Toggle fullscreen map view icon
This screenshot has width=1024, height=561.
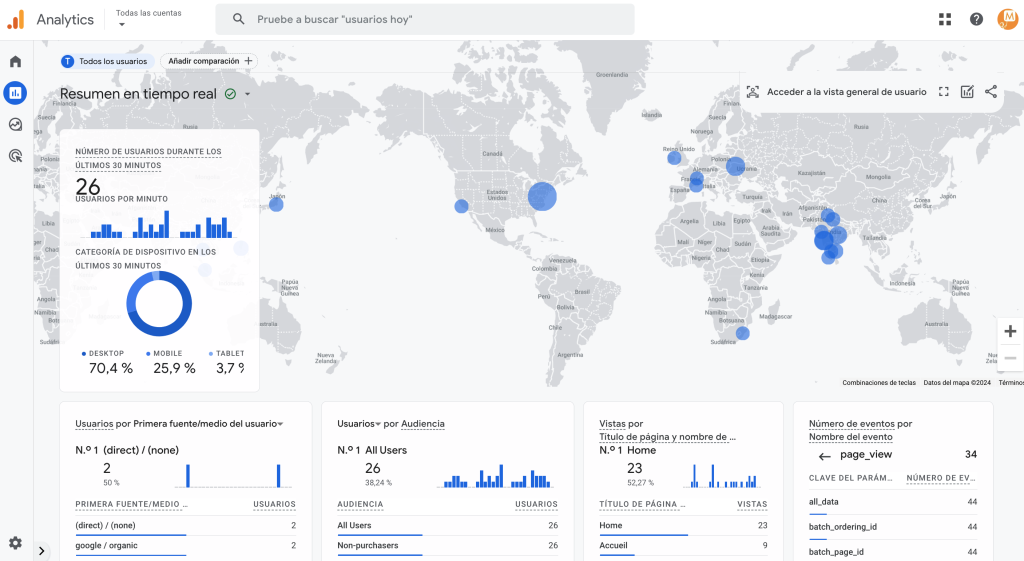944,92
